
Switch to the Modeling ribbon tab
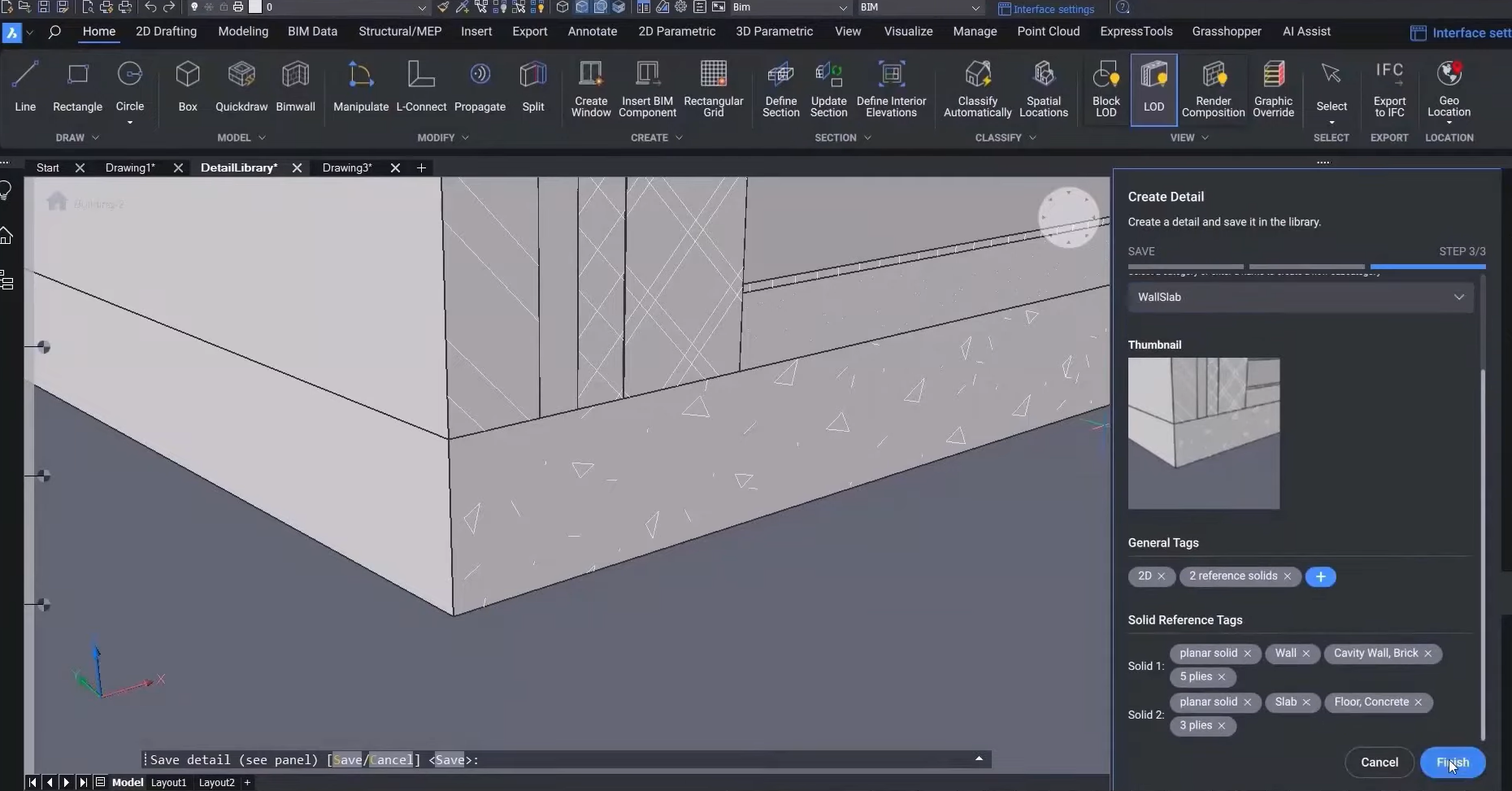click(x=242, y=32)
